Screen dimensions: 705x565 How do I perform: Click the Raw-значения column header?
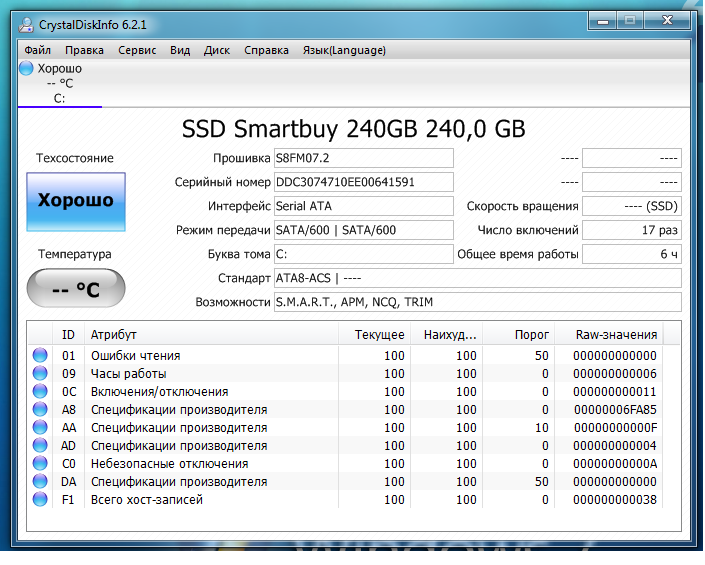(609, 334)
